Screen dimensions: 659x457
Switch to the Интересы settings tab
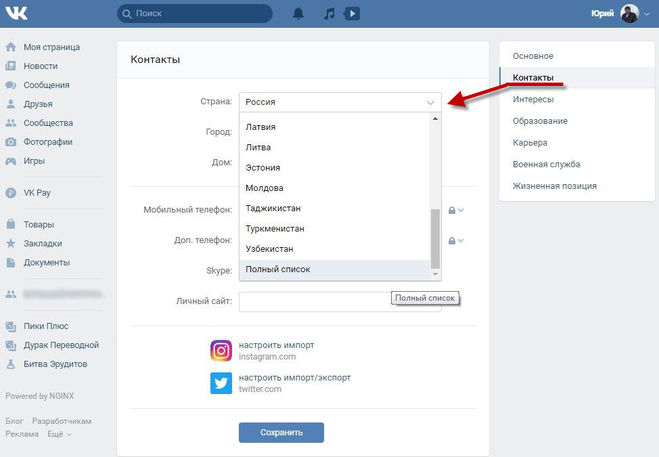coord(533,99)
